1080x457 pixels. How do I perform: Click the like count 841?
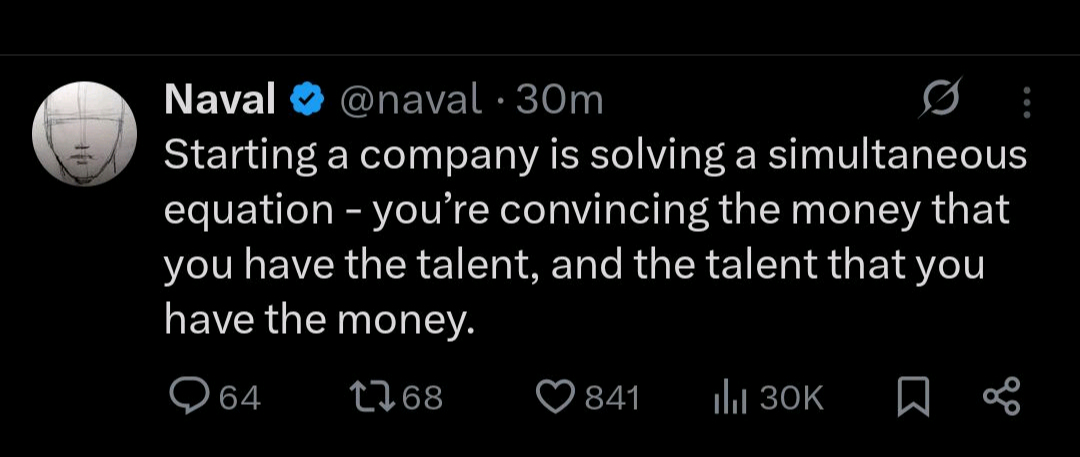click(610, 398)
